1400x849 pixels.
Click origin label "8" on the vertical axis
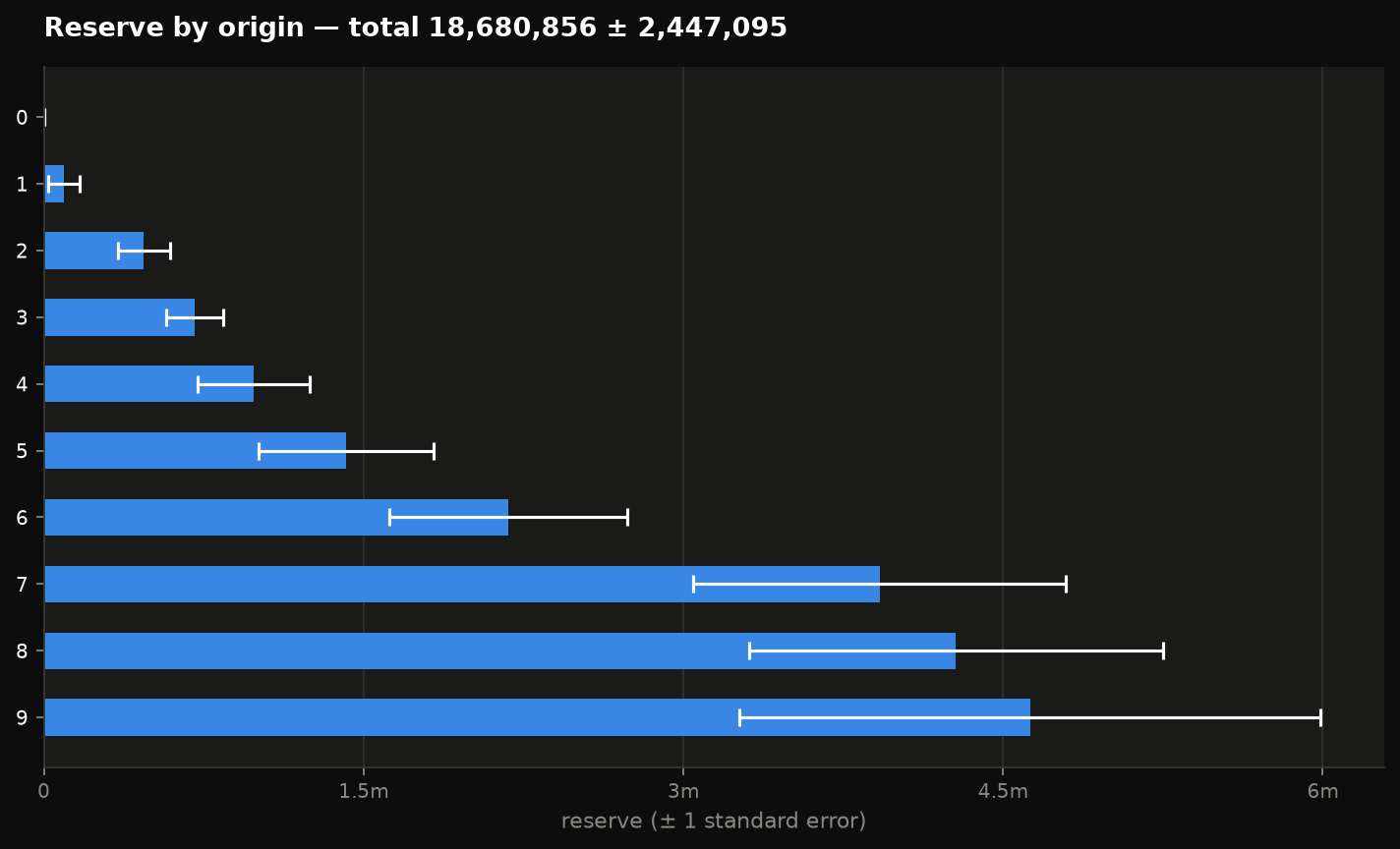(x=22, y=651)
